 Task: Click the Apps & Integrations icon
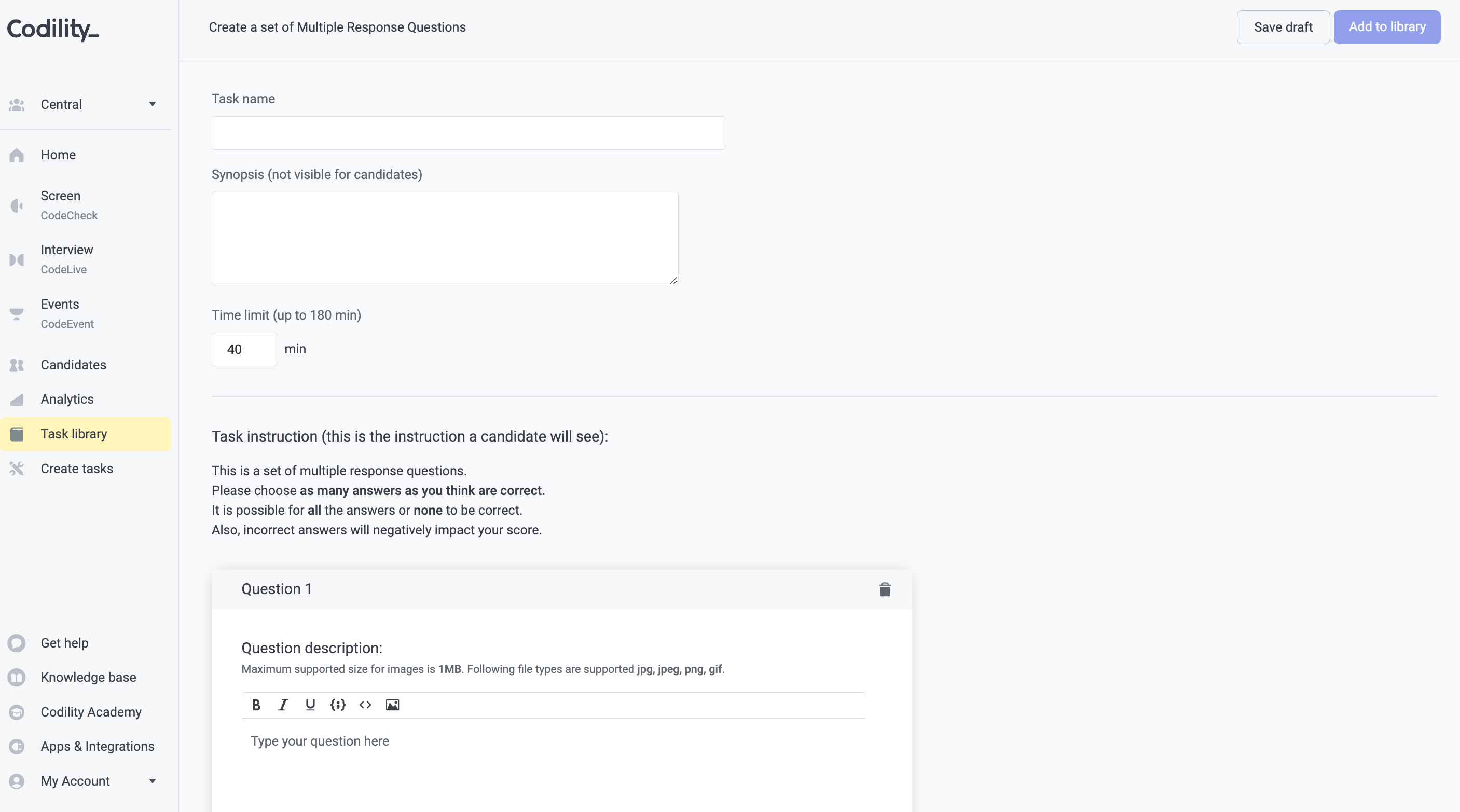tap(17, 747)
